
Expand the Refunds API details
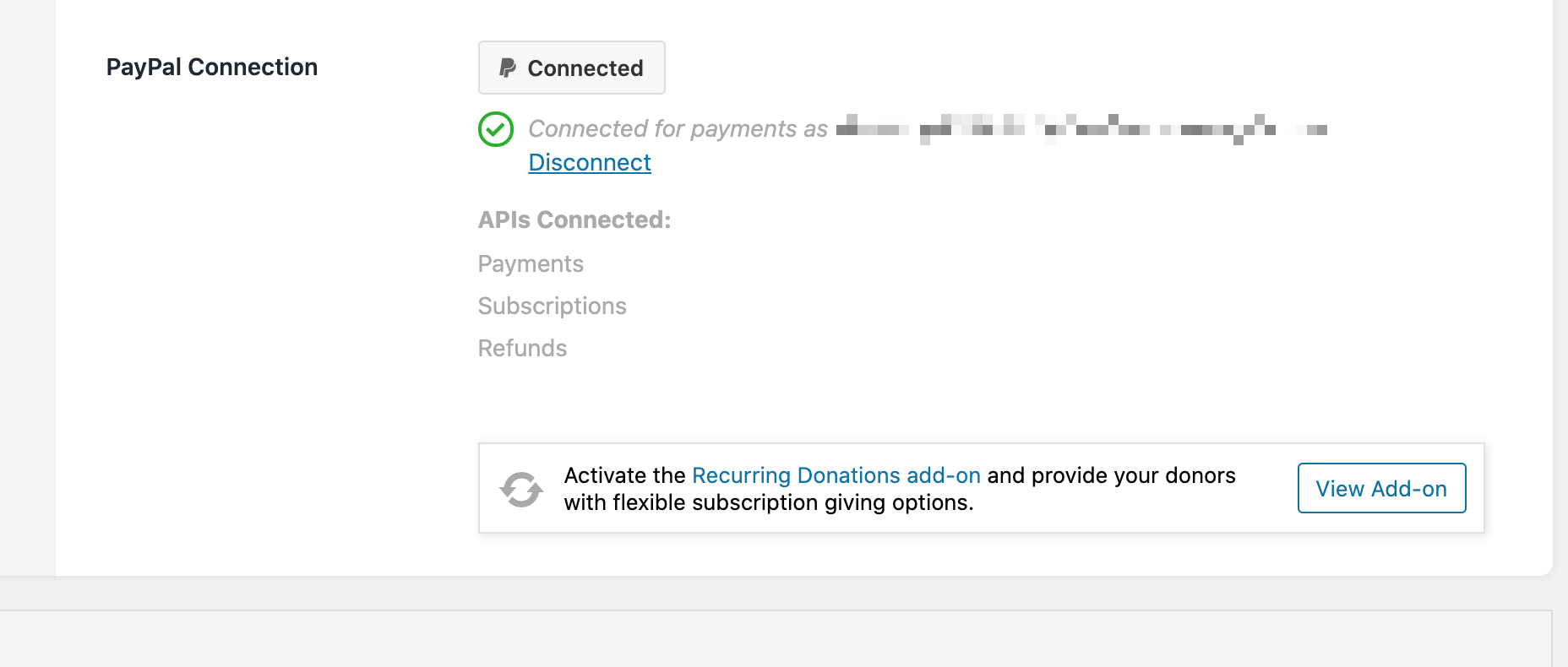522,347
